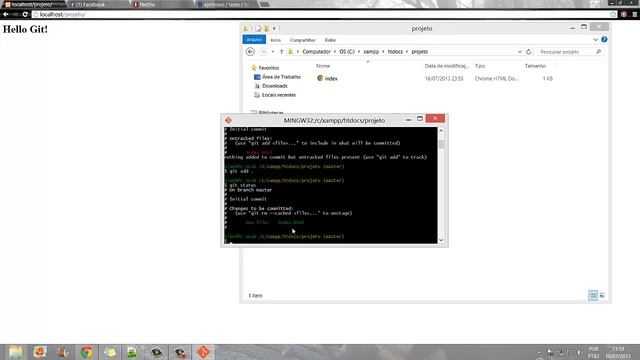Maximize the MINGW32 Git Bash window

pos(420,119)
